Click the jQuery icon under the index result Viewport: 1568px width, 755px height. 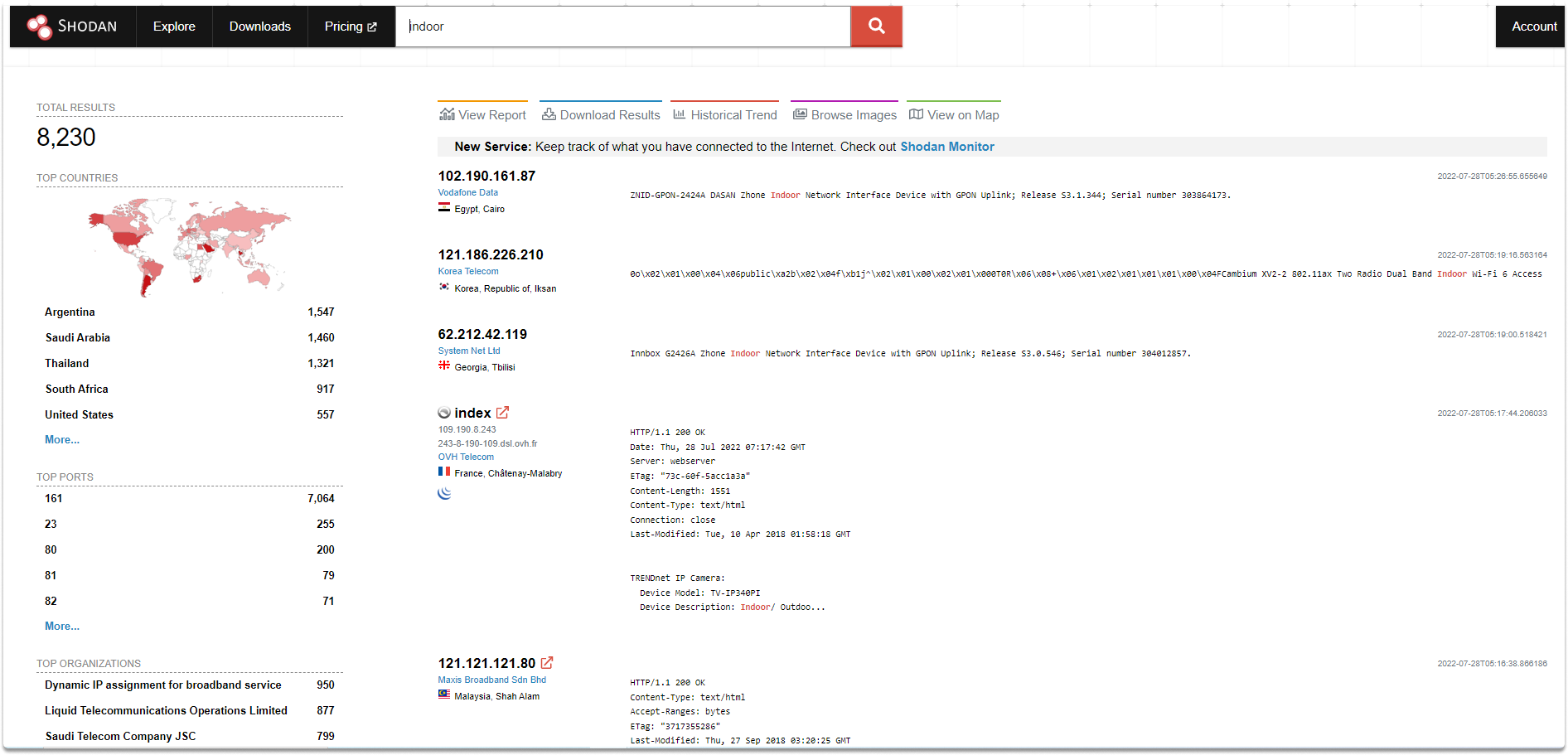[x=444, y=492]
